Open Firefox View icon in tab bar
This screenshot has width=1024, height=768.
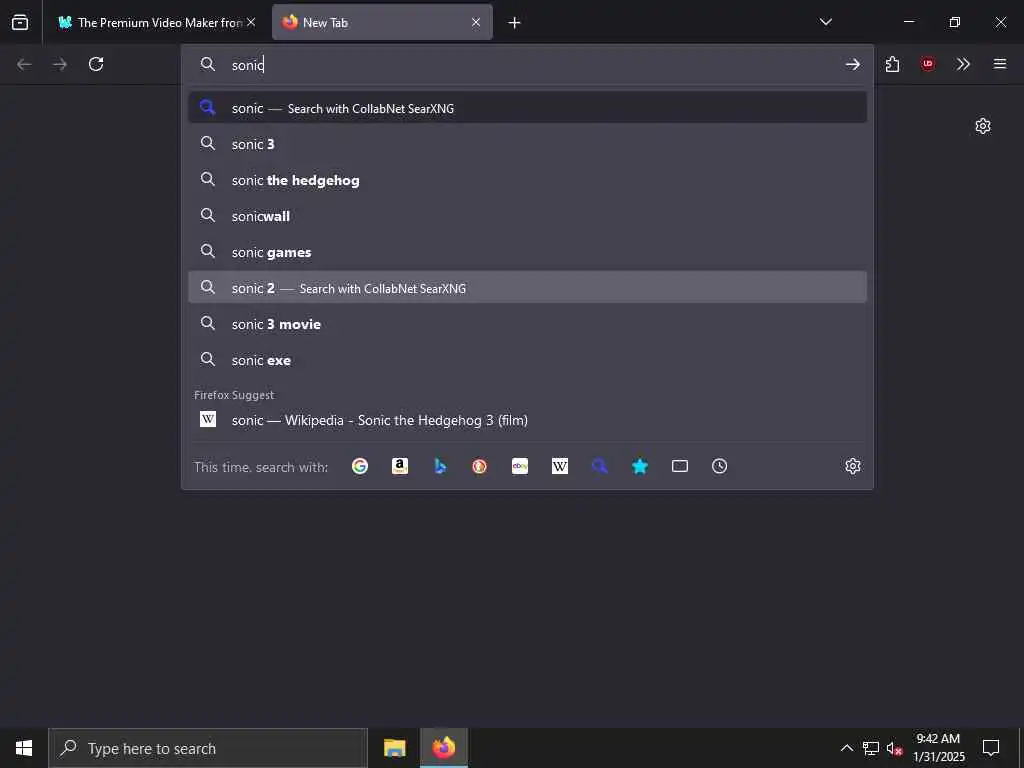20,22
